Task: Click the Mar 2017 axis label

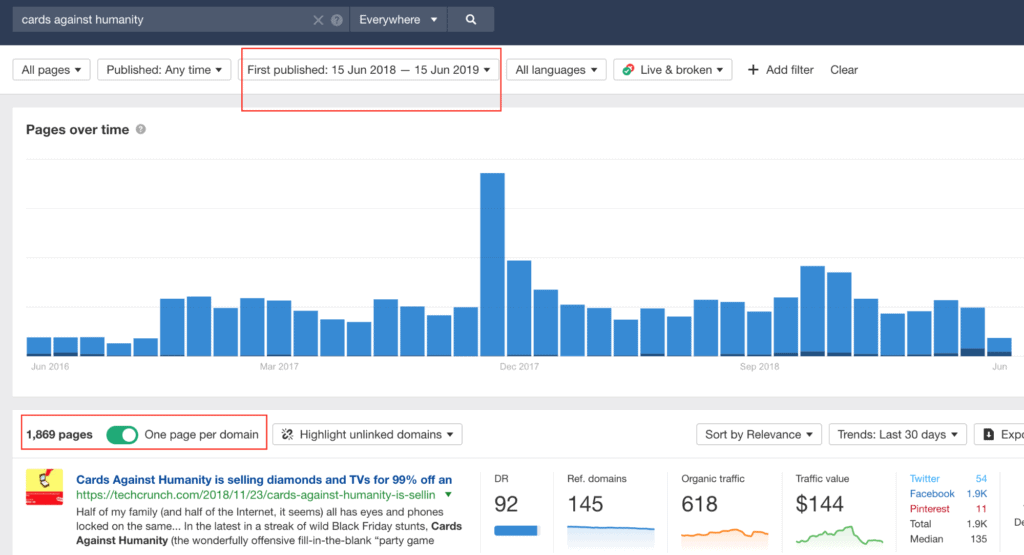Action: click(279, 366)
